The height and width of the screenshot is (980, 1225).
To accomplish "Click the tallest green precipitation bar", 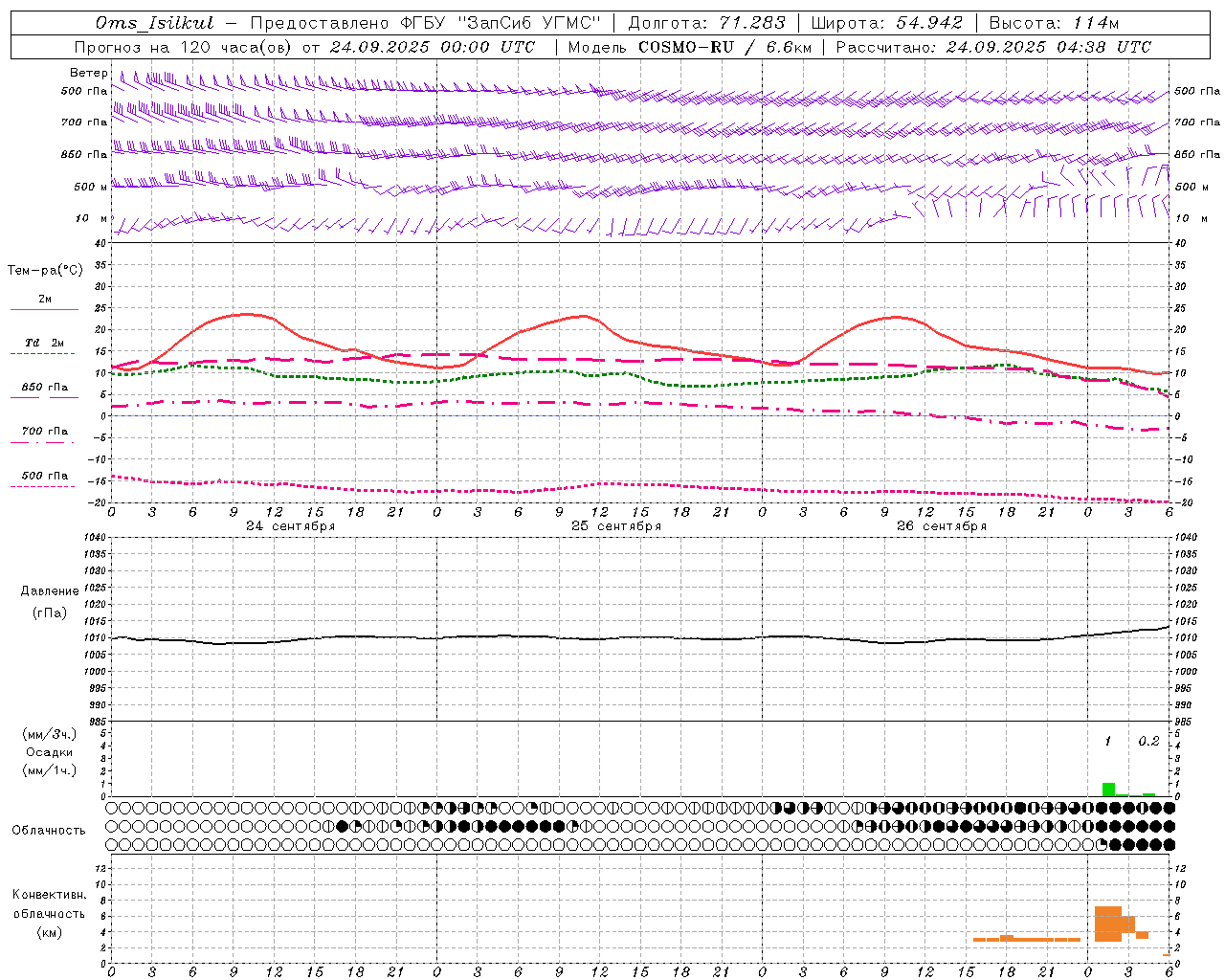I will coord(1108,790).
